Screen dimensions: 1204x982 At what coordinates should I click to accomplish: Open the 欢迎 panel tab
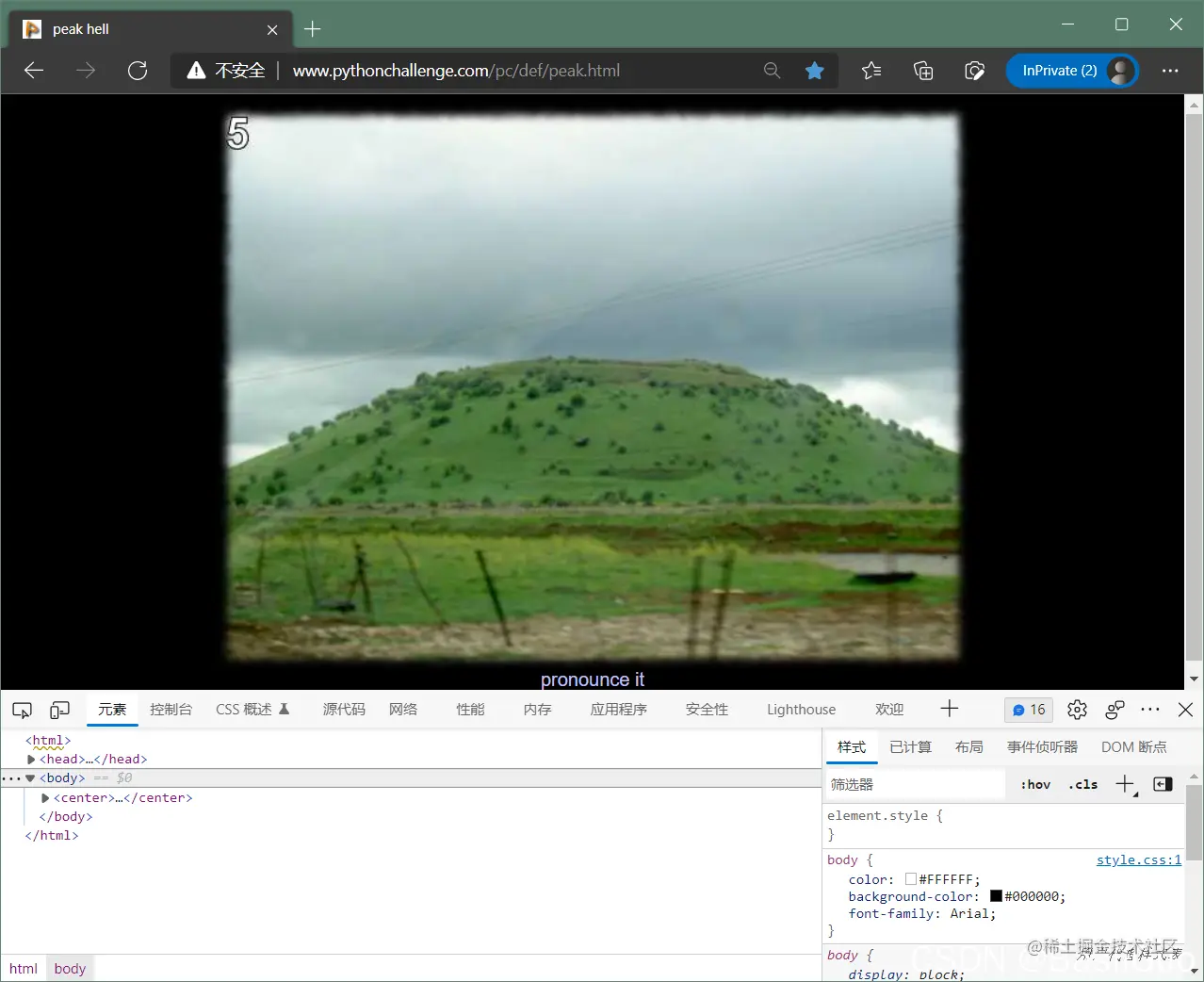coord(889,710)
